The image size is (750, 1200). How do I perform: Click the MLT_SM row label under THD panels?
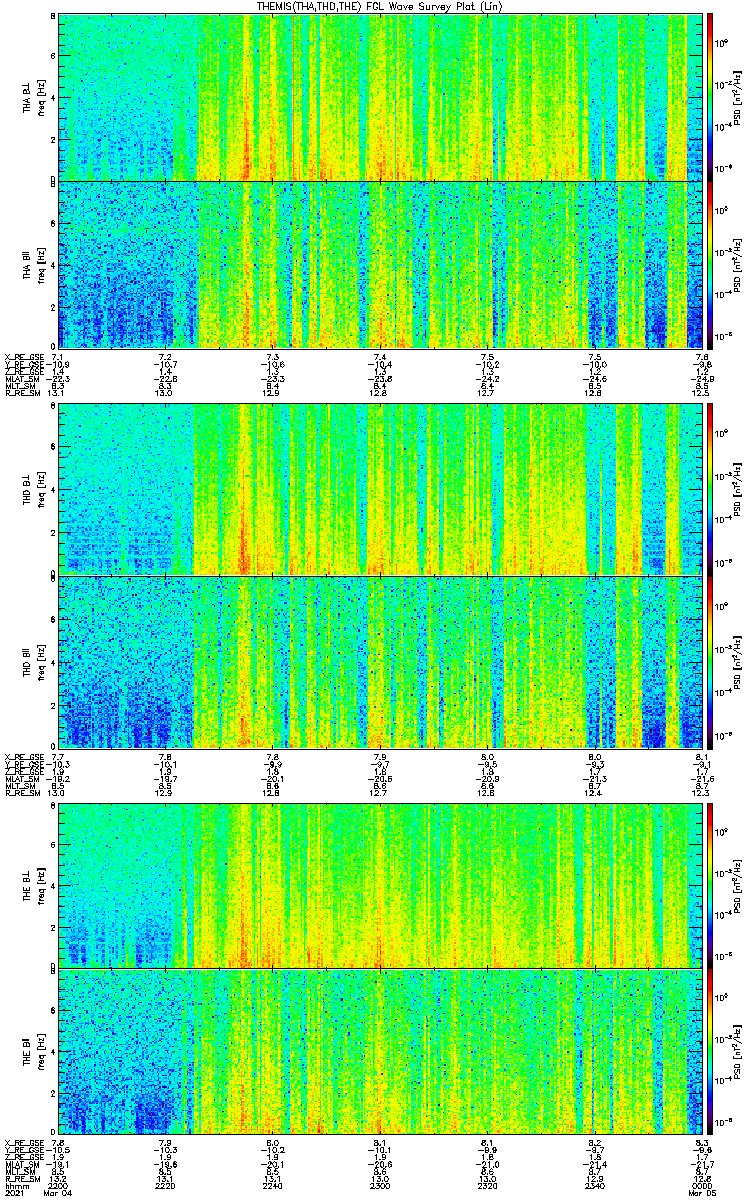pyautogui.click(x=22, y=786)
